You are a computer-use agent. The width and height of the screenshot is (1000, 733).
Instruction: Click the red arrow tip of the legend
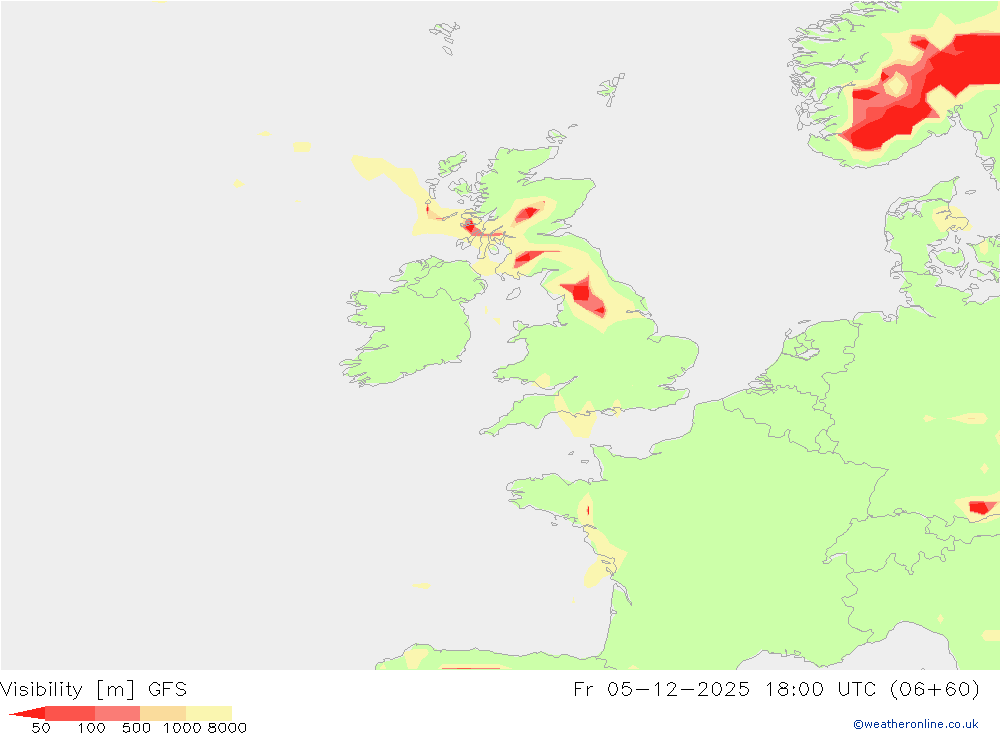pos(26,713)
